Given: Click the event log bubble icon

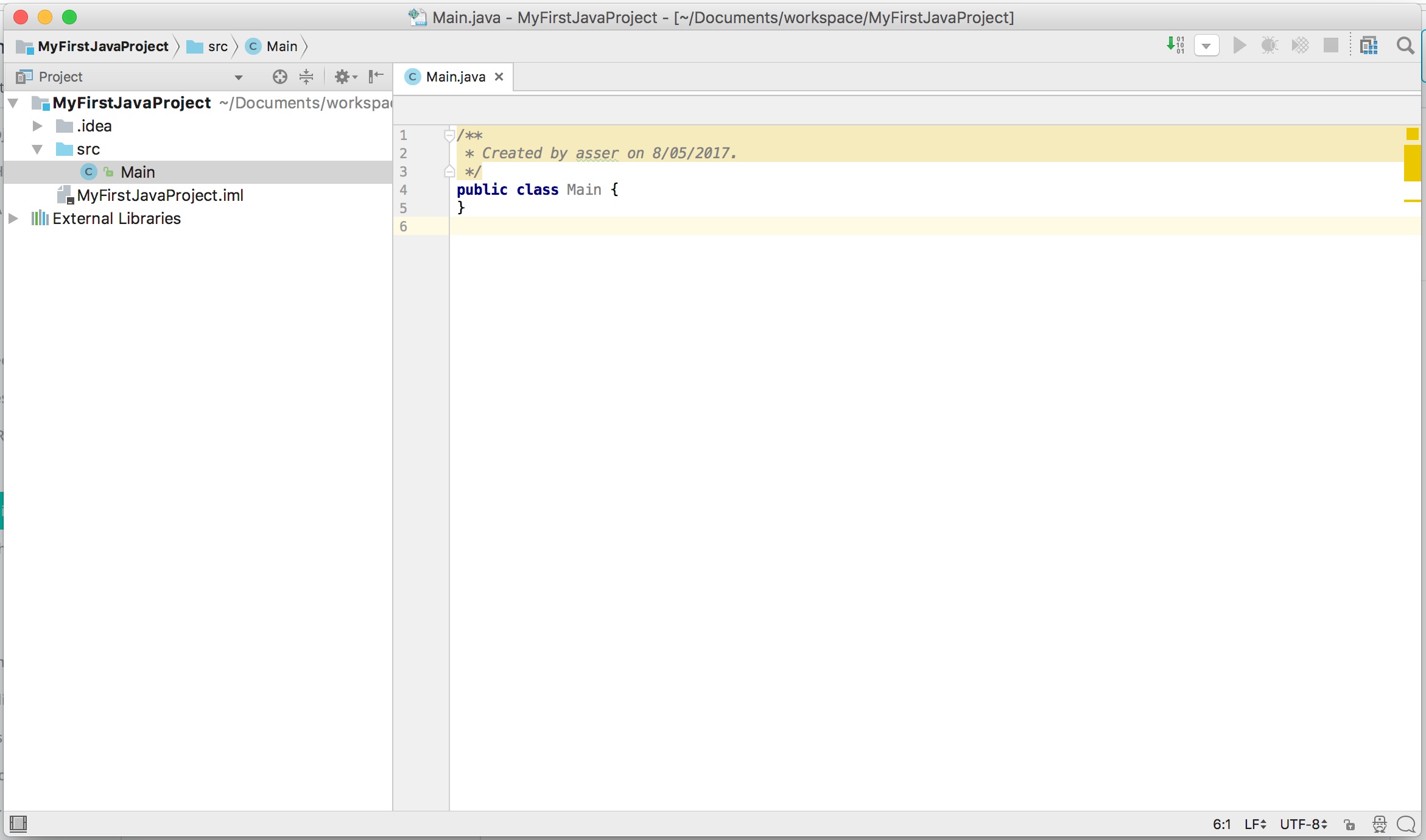Looking at the screenshot, I should [1407, 824].
